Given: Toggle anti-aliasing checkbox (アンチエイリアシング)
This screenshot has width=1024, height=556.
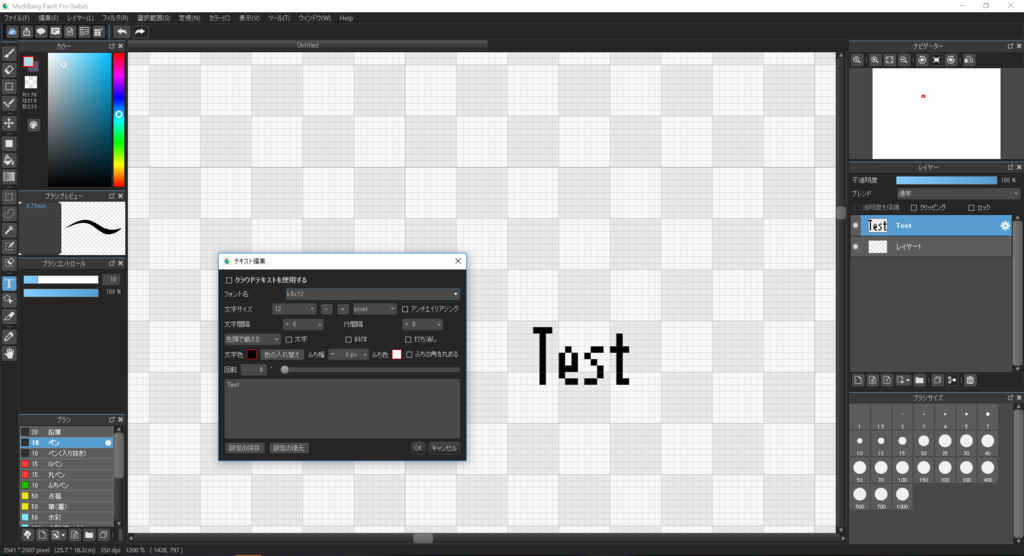Looking at the screenshot, I should (x=405, y=309).
